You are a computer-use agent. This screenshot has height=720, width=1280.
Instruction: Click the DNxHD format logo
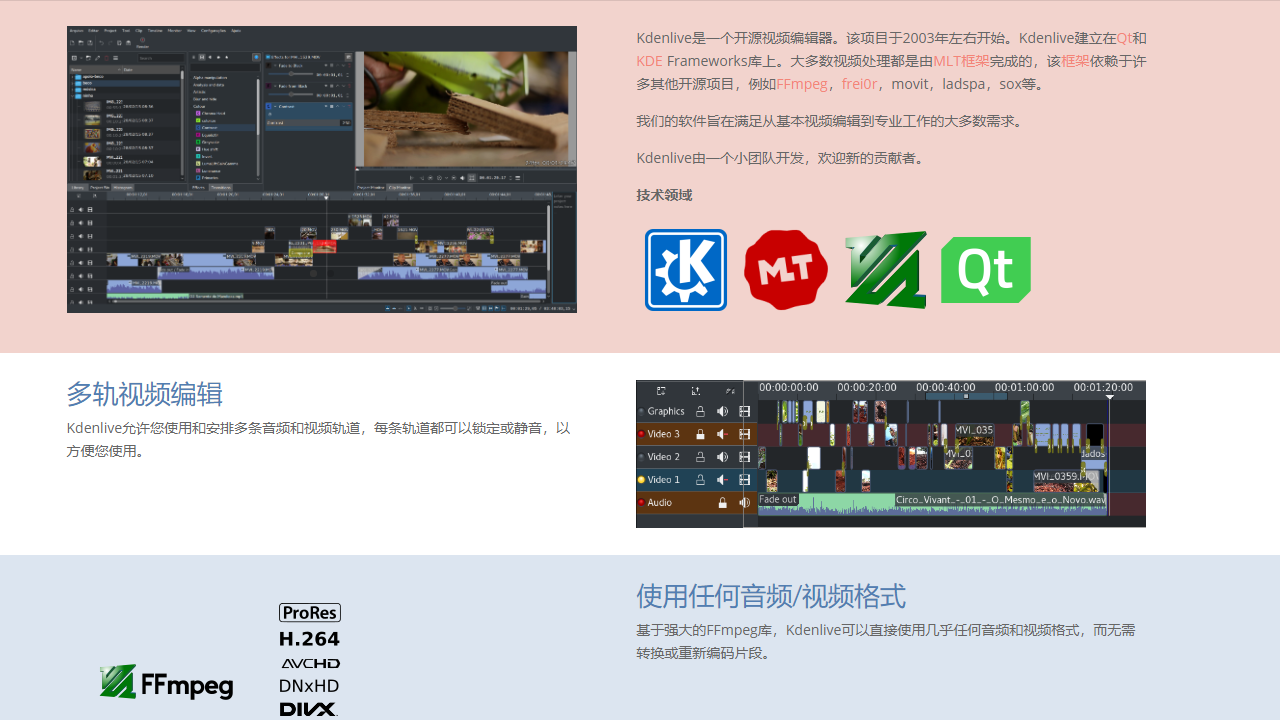click(x=309, y=686)
